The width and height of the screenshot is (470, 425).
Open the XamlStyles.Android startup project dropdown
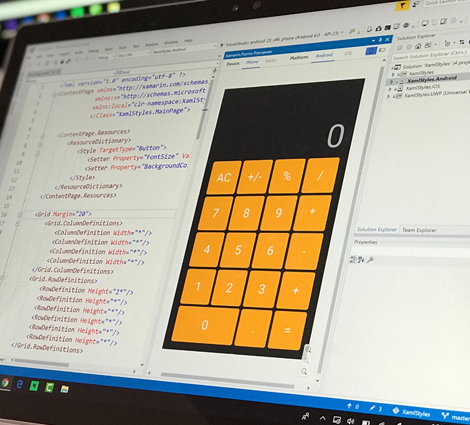coord(184,49)
